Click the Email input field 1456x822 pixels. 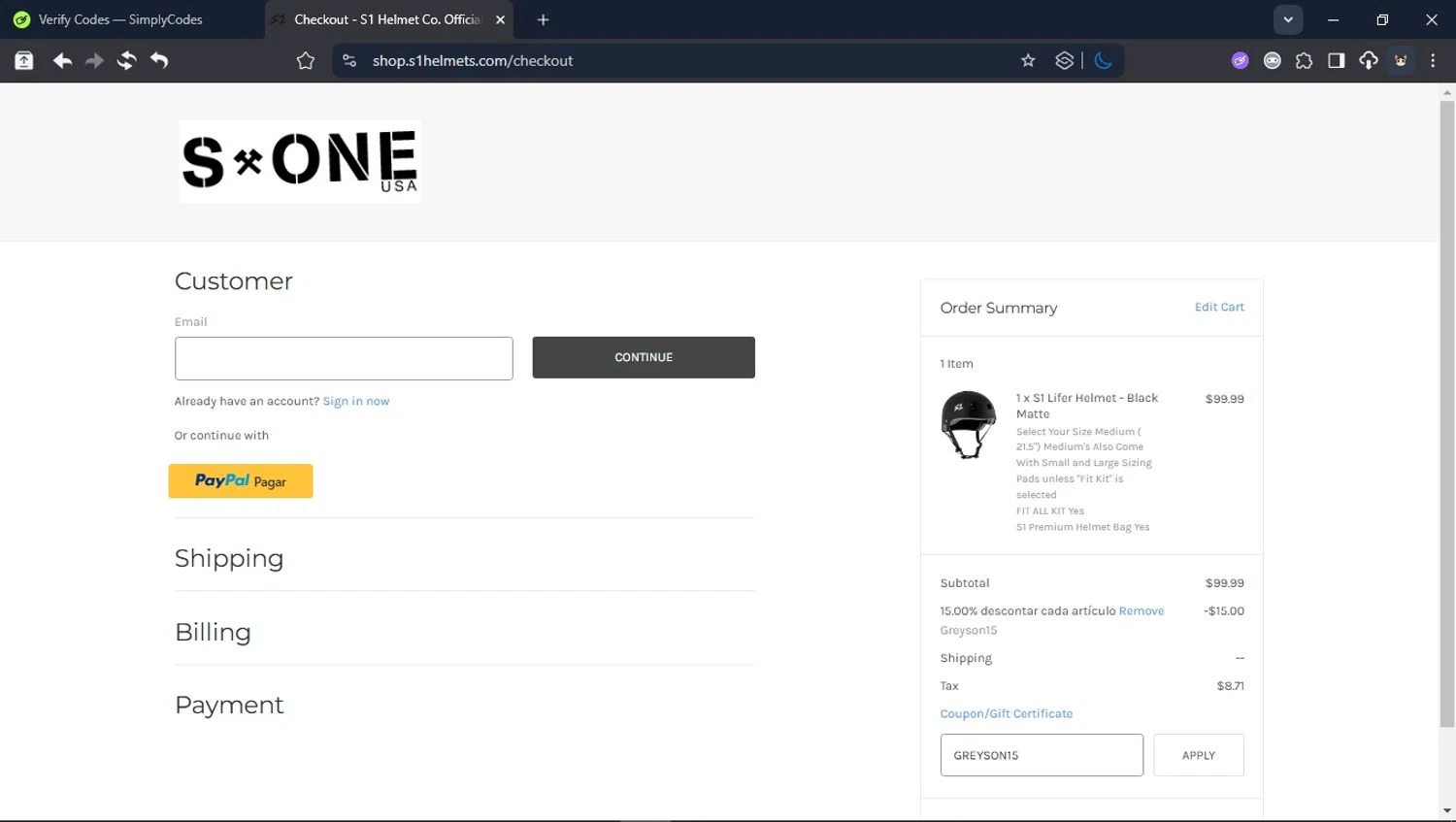pos(344,358)
